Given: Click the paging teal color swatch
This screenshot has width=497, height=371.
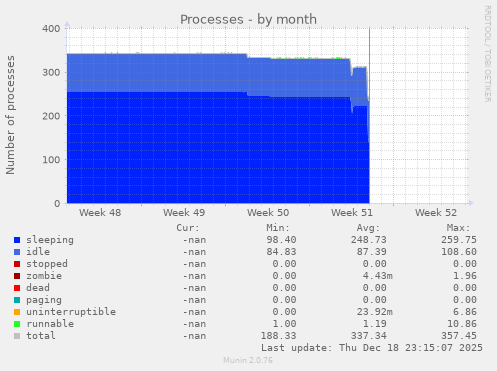Looking at the screenshot, I should click(x=17, y=300).
